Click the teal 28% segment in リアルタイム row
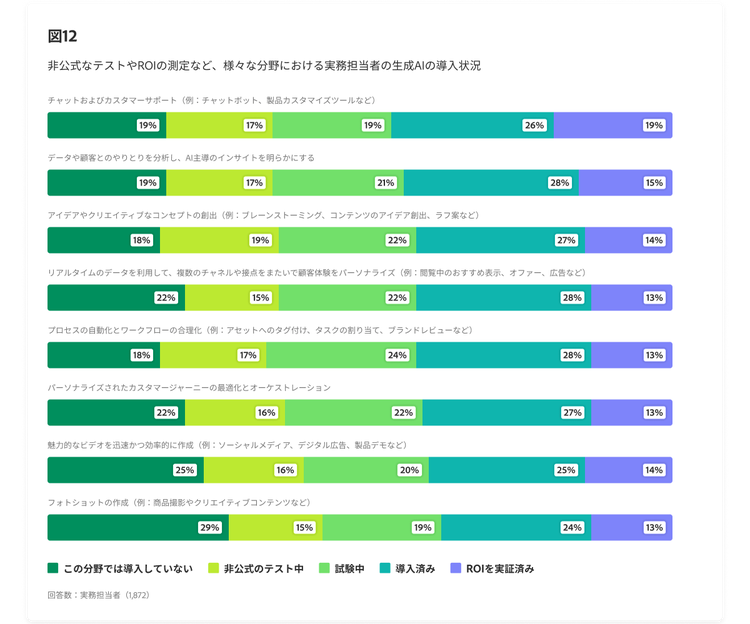This screenshot has height=624, width=750. coord(504,297)
